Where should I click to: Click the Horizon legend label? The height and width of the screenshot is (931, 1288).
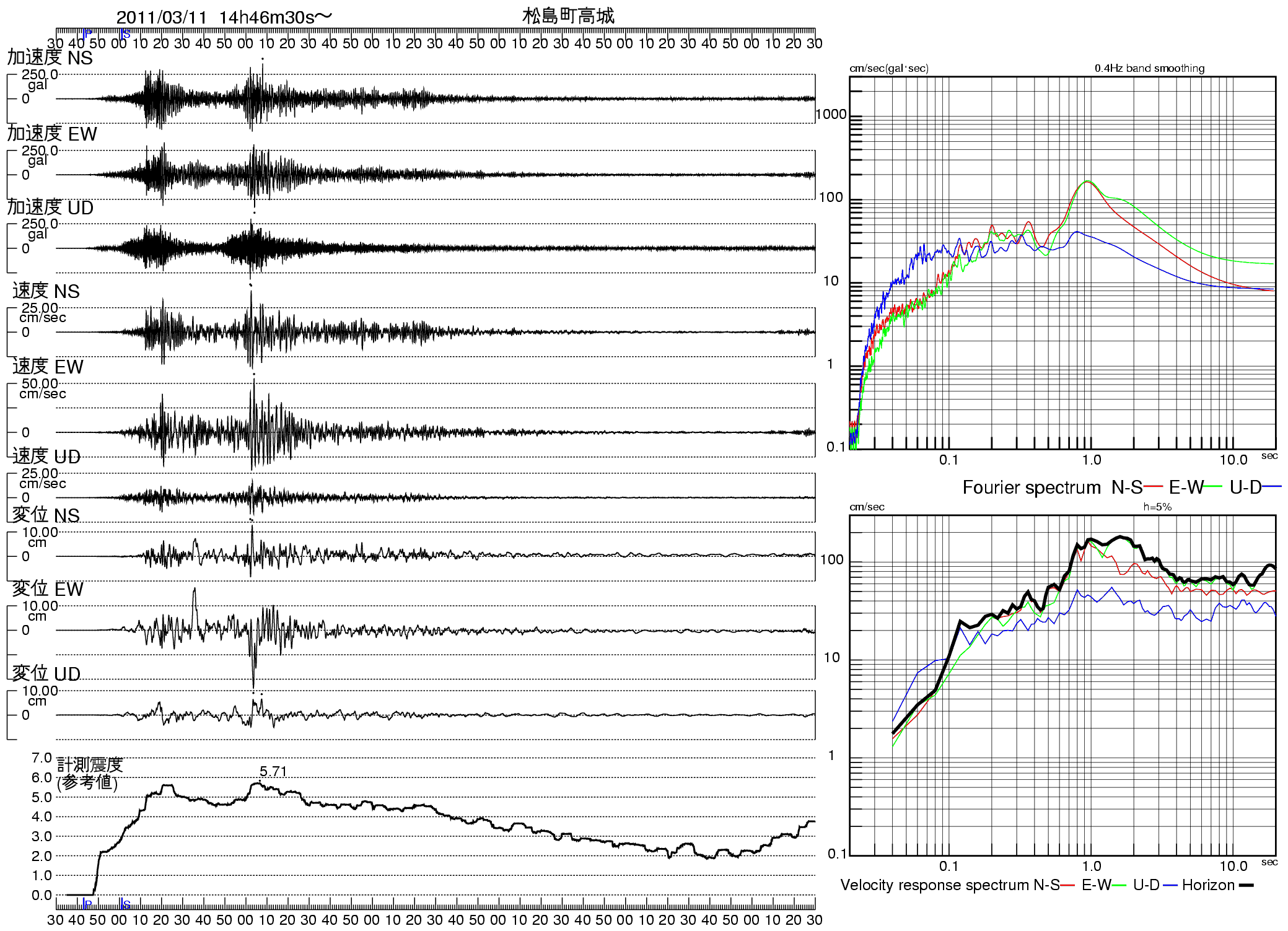pos(1208,885)
